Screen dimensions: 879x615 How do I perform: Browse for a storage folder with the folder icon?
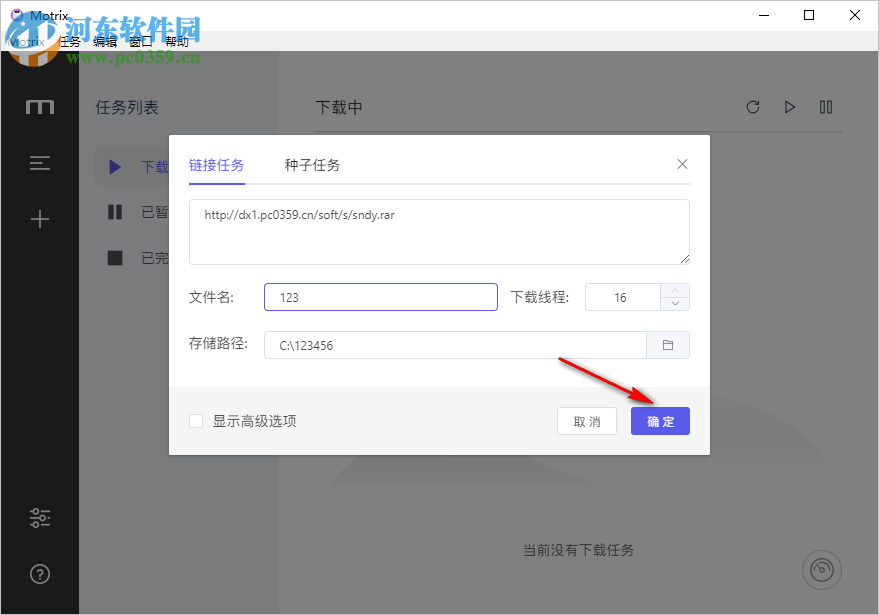pos(668,345)
